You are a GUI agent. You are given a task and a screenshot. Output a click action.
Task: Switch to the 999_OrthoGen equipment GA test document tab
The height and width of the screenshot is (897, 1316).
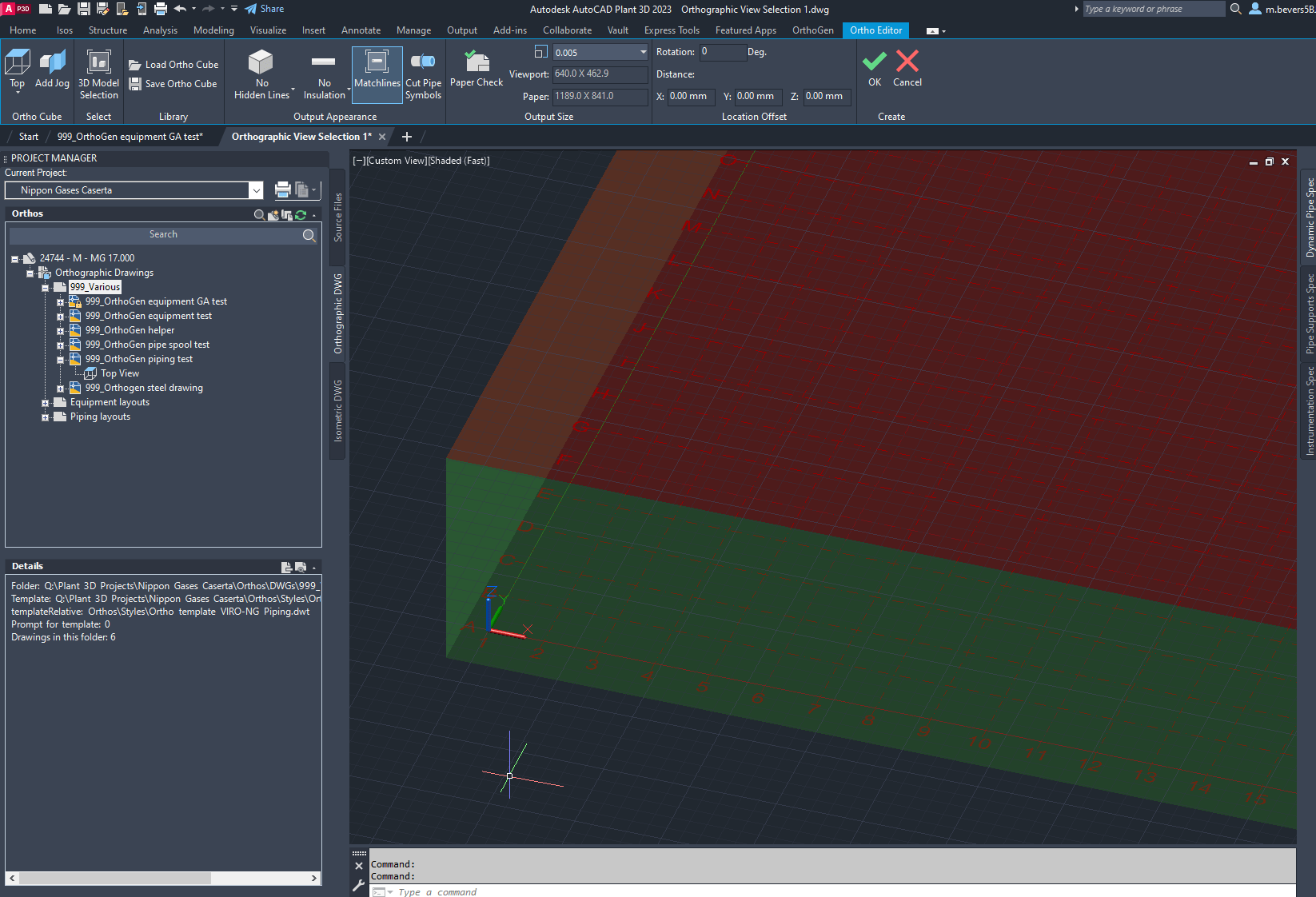pyautogui.click(x=130, y=137)
